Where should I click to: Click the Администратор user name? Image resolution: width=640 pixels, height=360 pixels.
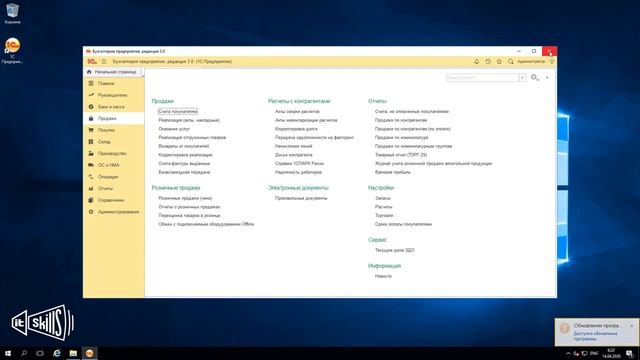pyautogui.click(x=531, y=62)
